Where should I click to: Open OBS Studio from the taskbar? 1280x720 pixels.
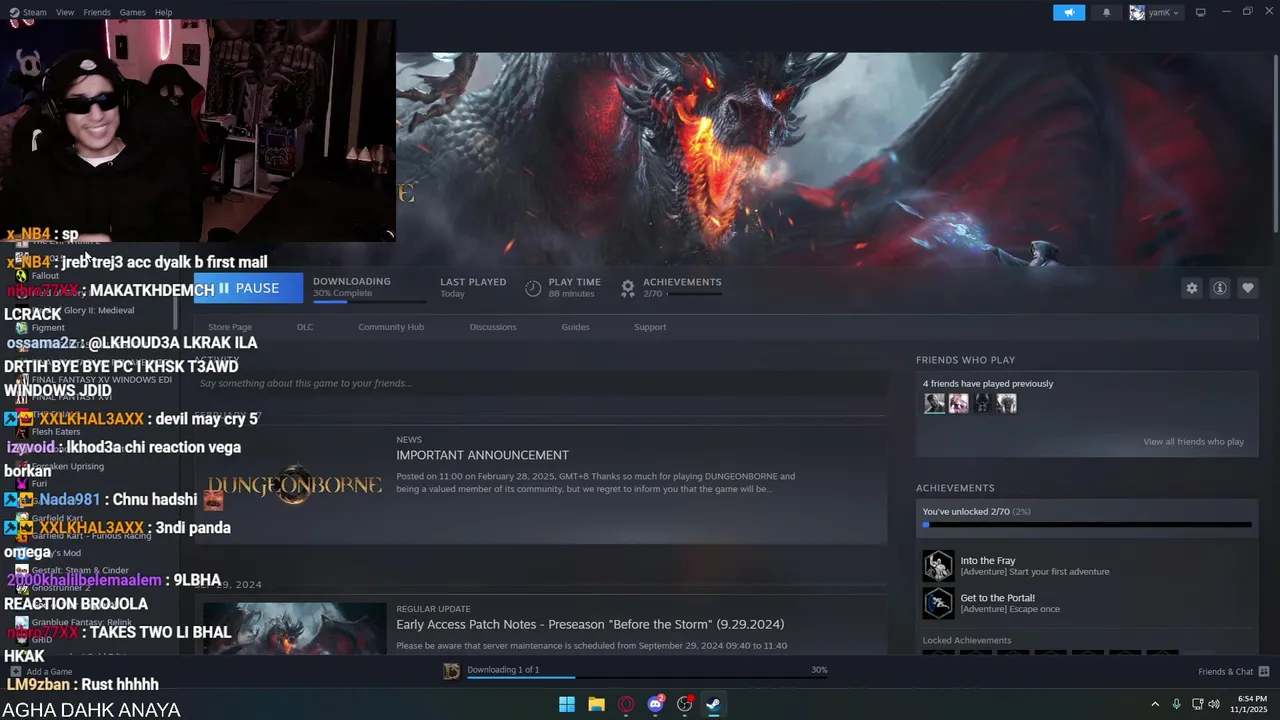[685, 704]
